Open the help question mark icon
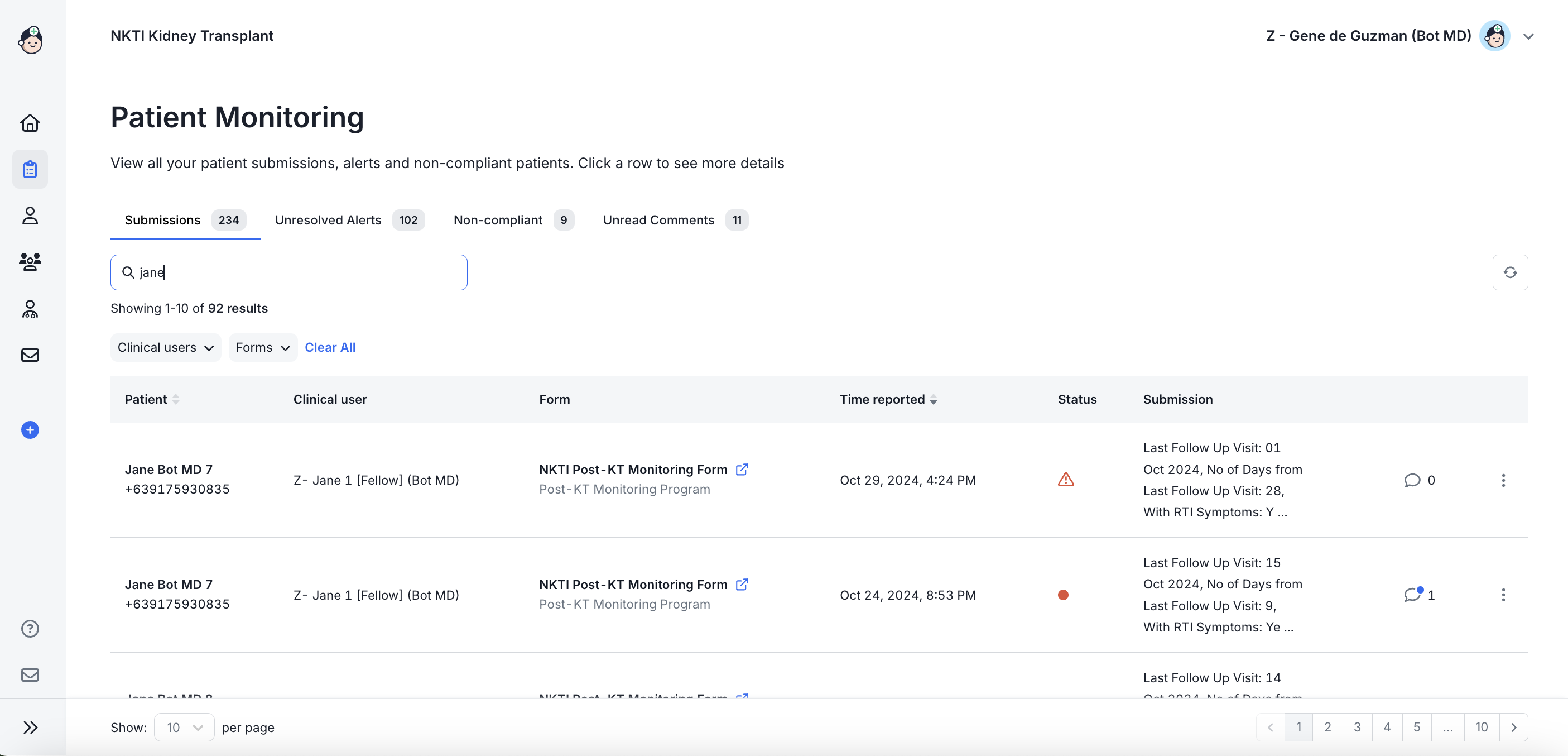Viewport: 1568px width, 756px height. [30, 628]
